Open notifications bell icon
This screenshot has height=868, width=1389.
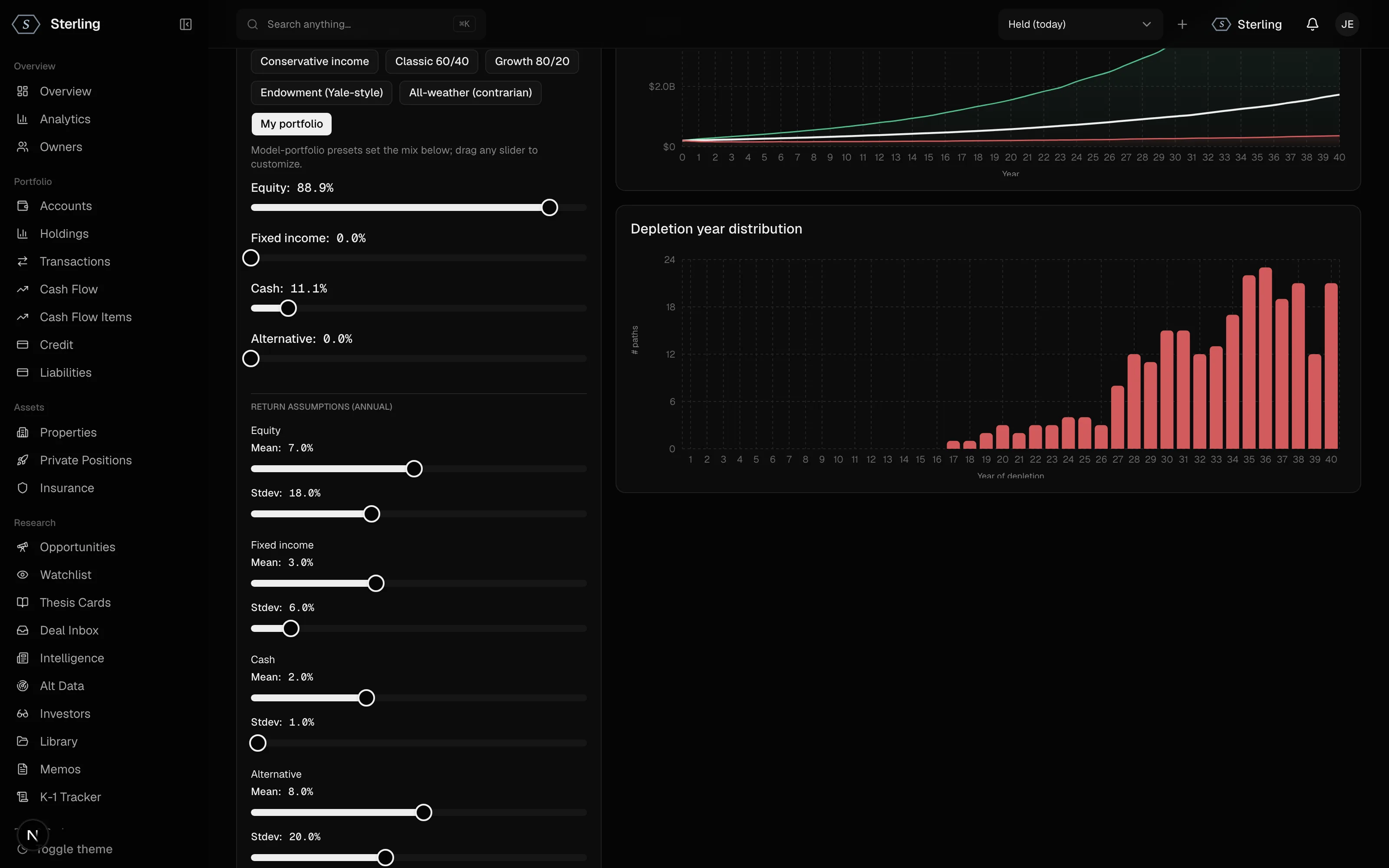[x=1312, y=24]
